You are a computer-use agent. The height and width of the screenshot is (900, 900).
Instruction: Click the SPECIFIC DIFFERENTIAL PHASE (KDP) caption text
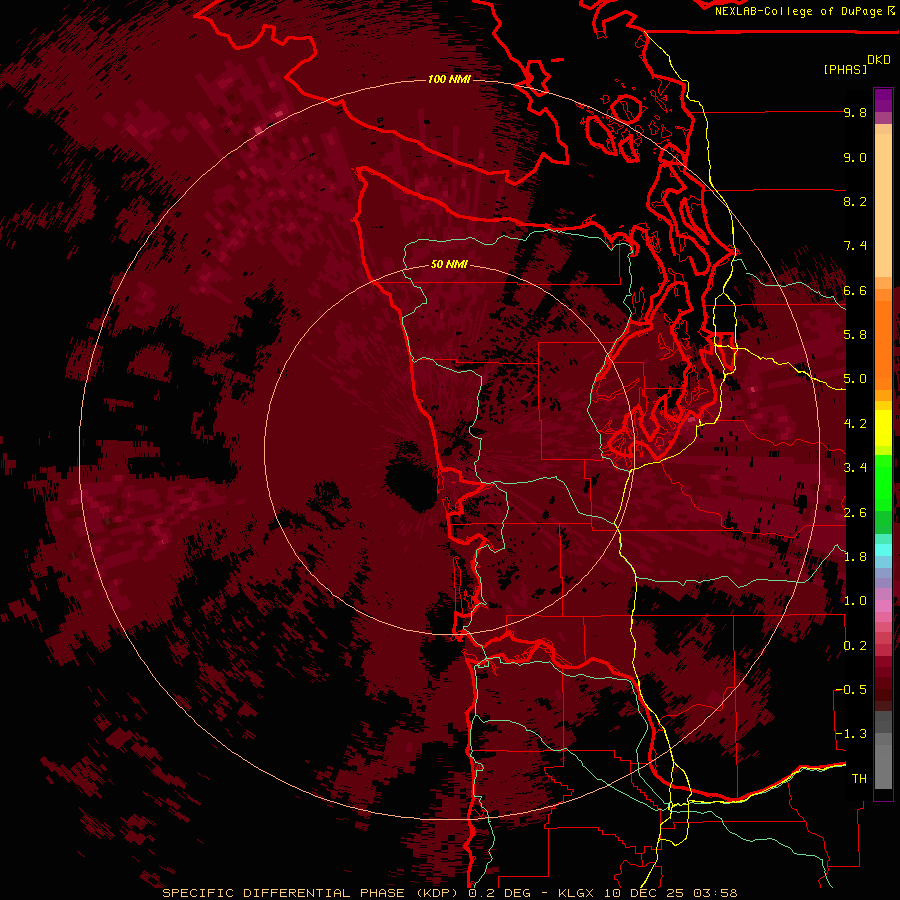click(x=314, y=893)
